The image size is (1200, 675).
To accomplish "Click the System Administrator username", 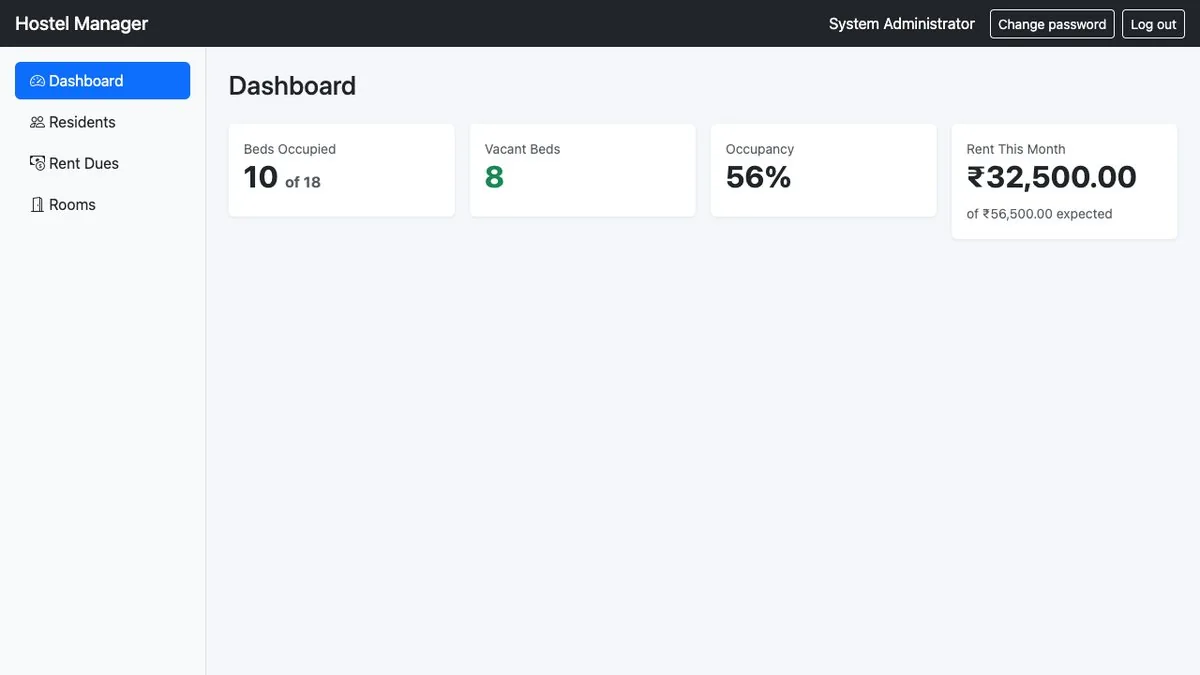I will pyautogui.click(x=902, y=24).
